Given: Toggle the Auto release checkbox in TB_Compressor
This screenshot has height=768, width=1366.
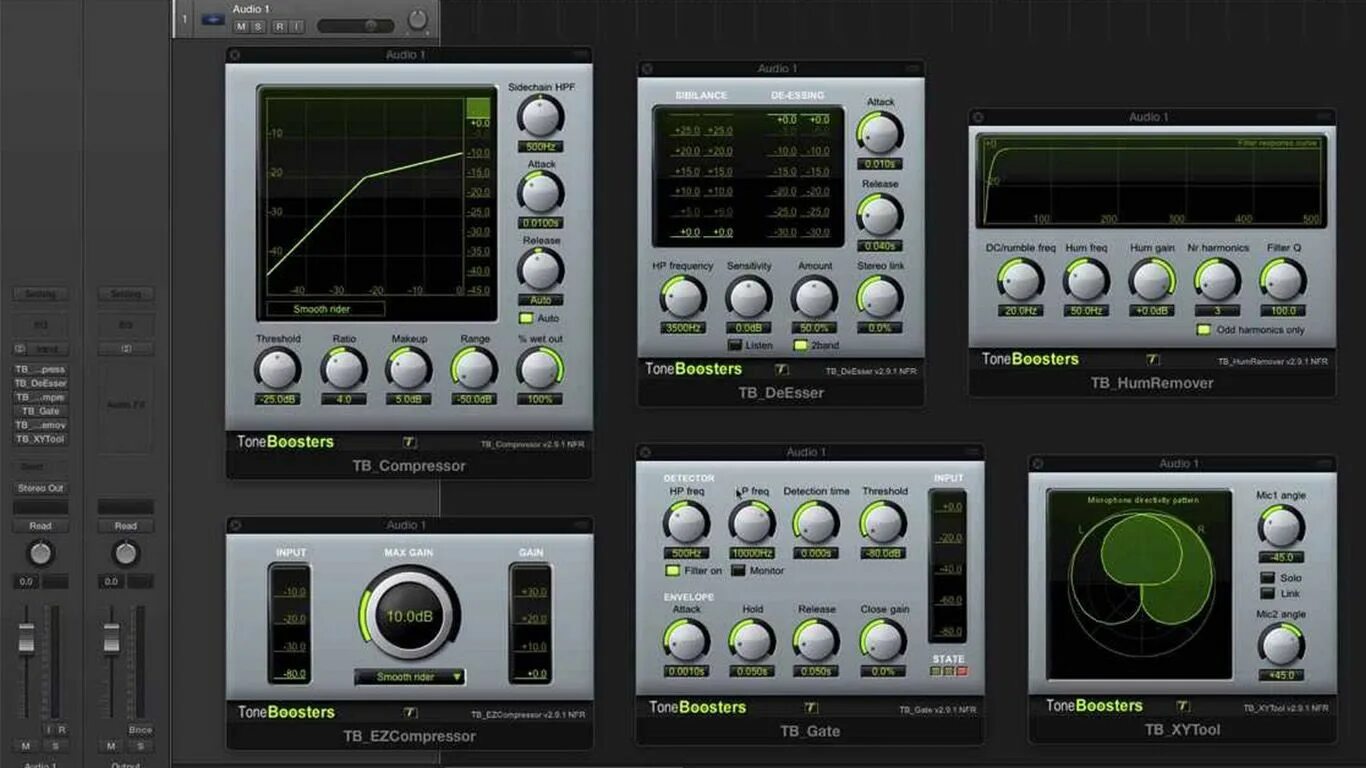Looking at the screenshot, I should pos(525,319).
